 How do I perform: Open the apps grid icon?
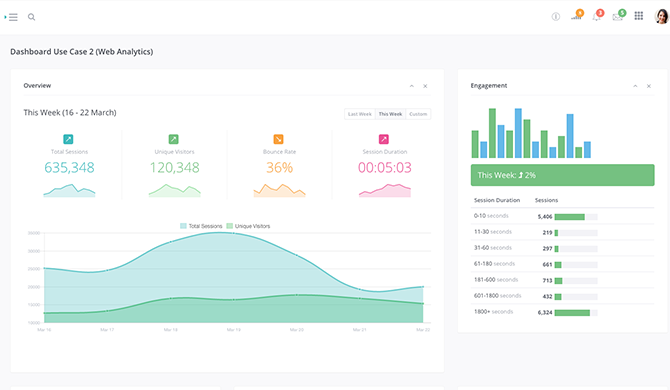coord(638,16)
